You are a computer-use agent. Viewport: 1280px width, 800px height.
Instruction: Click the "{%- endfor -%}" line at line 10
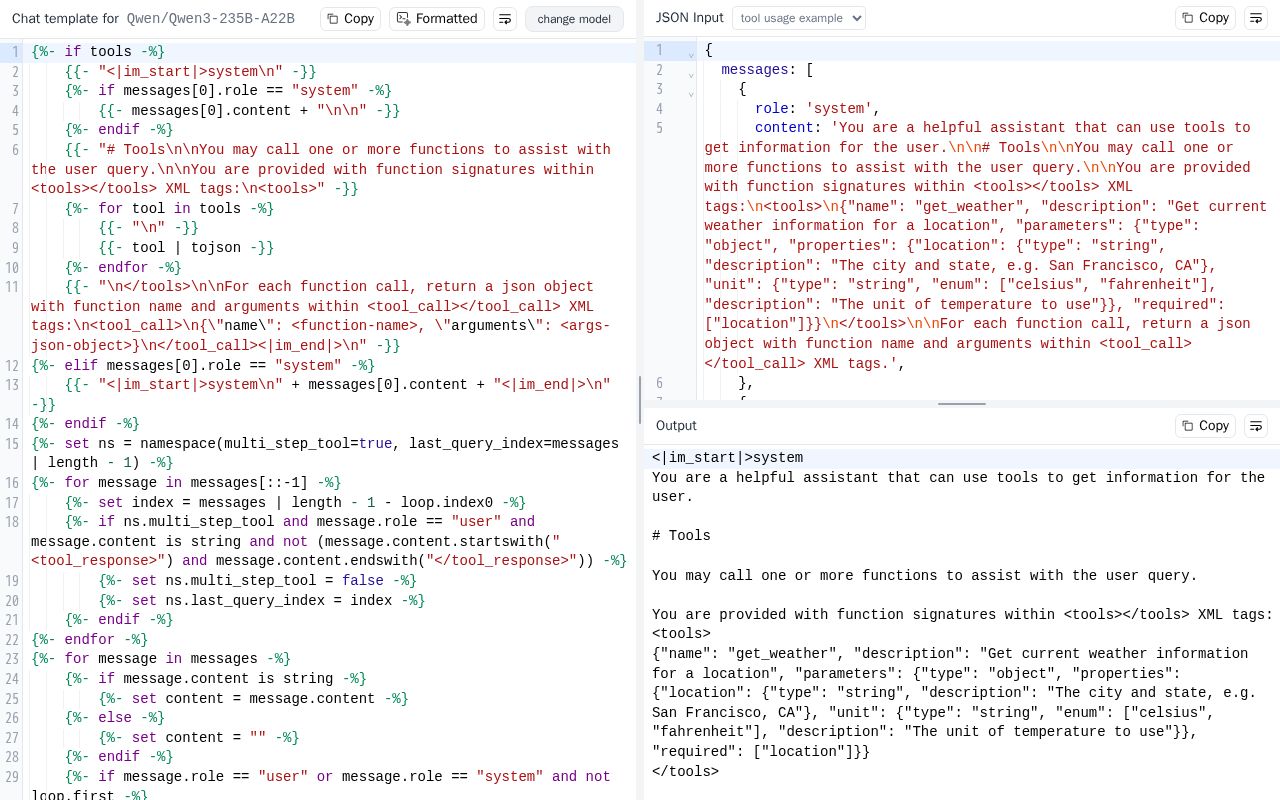coord(123,267)
